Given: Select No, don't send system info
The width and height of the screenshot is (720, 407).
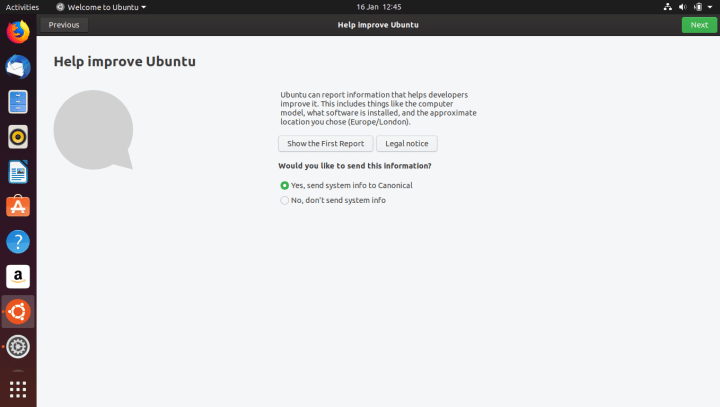Looking at the screenshot, I should point(333,200).
